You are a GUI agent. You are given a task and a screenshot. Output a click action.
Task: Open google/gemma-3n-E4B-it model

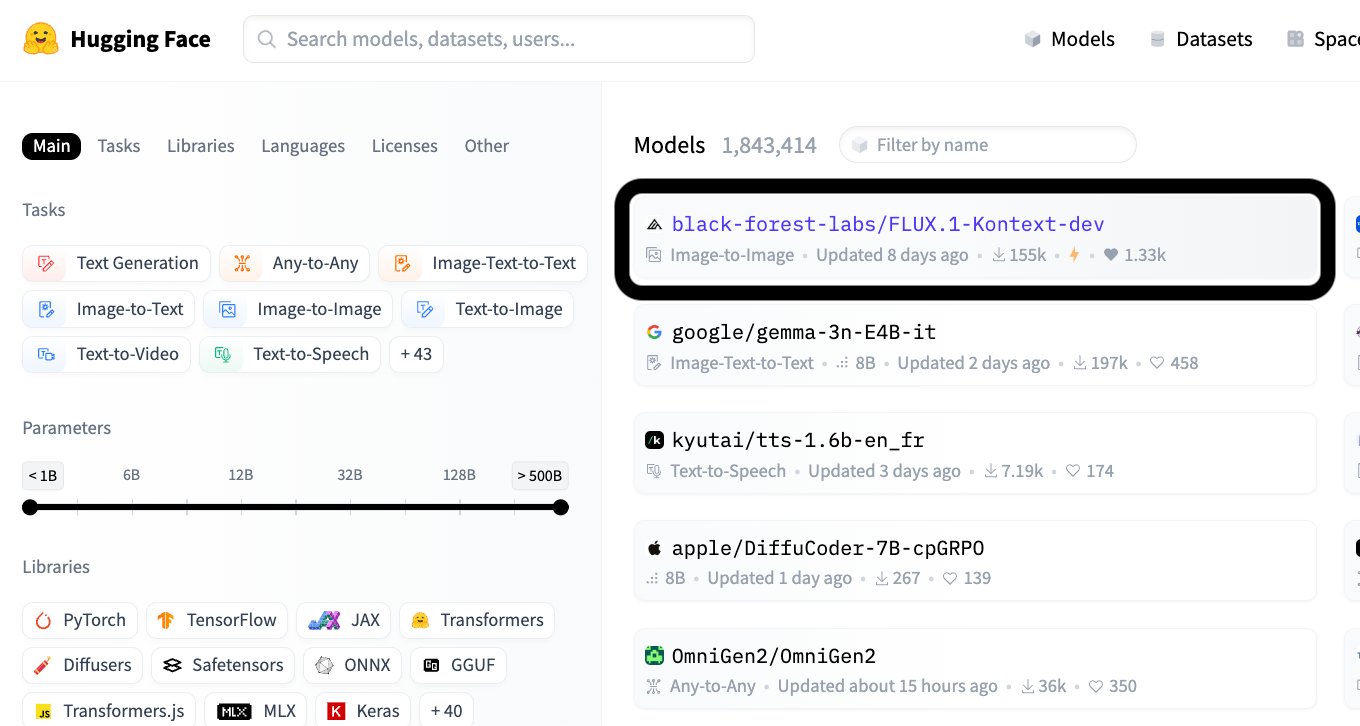[x=975, y=346]
